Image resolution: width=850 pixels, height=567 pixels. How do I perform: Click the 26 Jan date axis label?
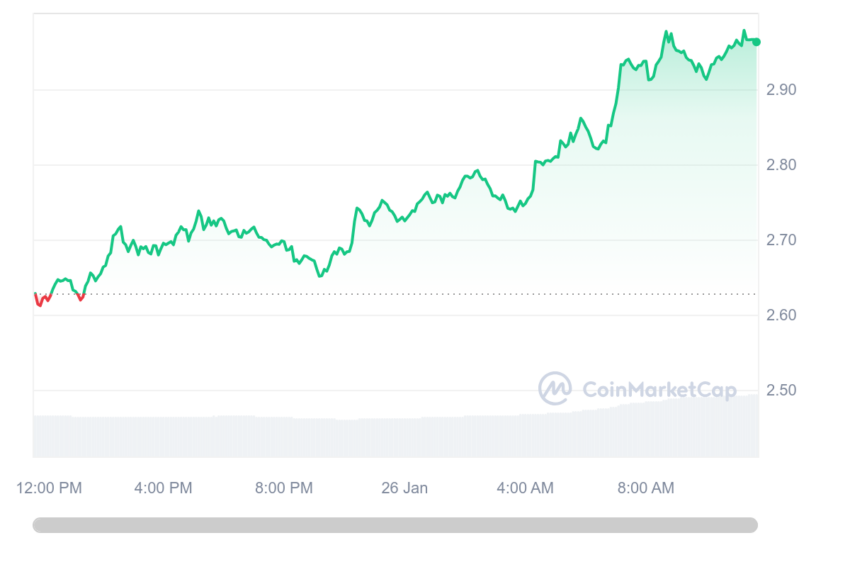point(404,488)
